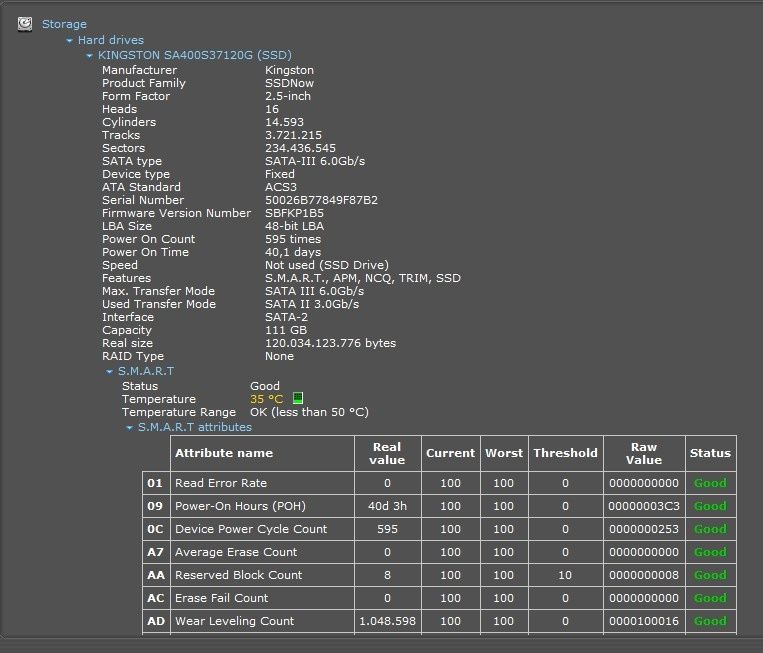This screenshot has height=653, width=763.
Task: Select the Average Erase Count row name
Action: click(236, 552)
